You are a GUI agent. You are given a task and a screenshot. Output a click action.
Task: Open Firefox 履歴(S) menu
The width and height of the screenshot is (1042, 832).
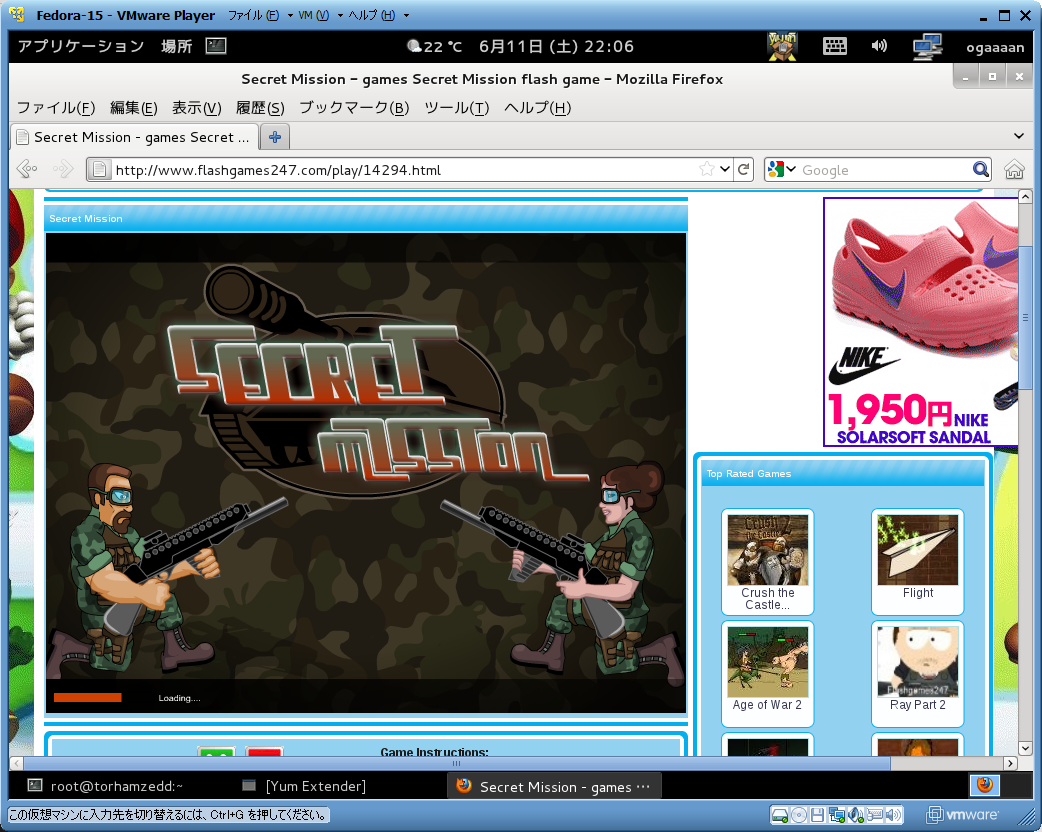[x=260, y=108]
